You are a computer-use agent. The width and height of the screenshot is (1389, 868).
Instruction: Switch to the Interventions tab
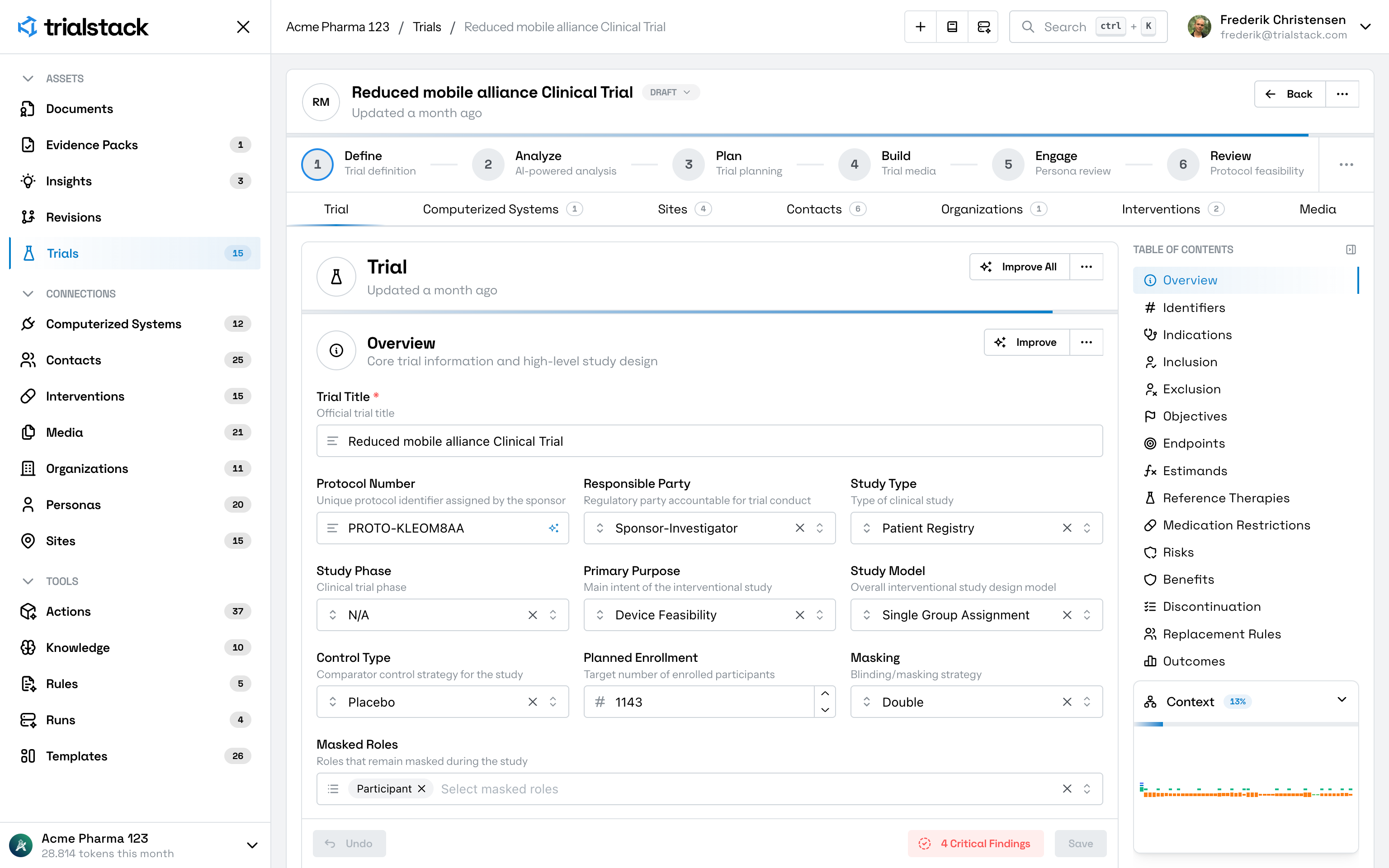[x=1172, y=209]
